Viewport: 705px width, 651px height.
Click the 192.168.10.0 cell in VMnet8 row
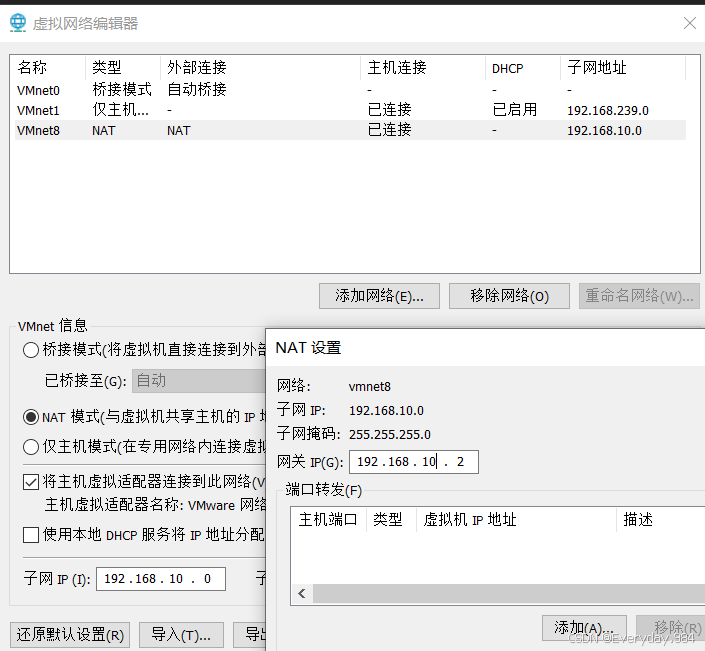coord(604,131)
